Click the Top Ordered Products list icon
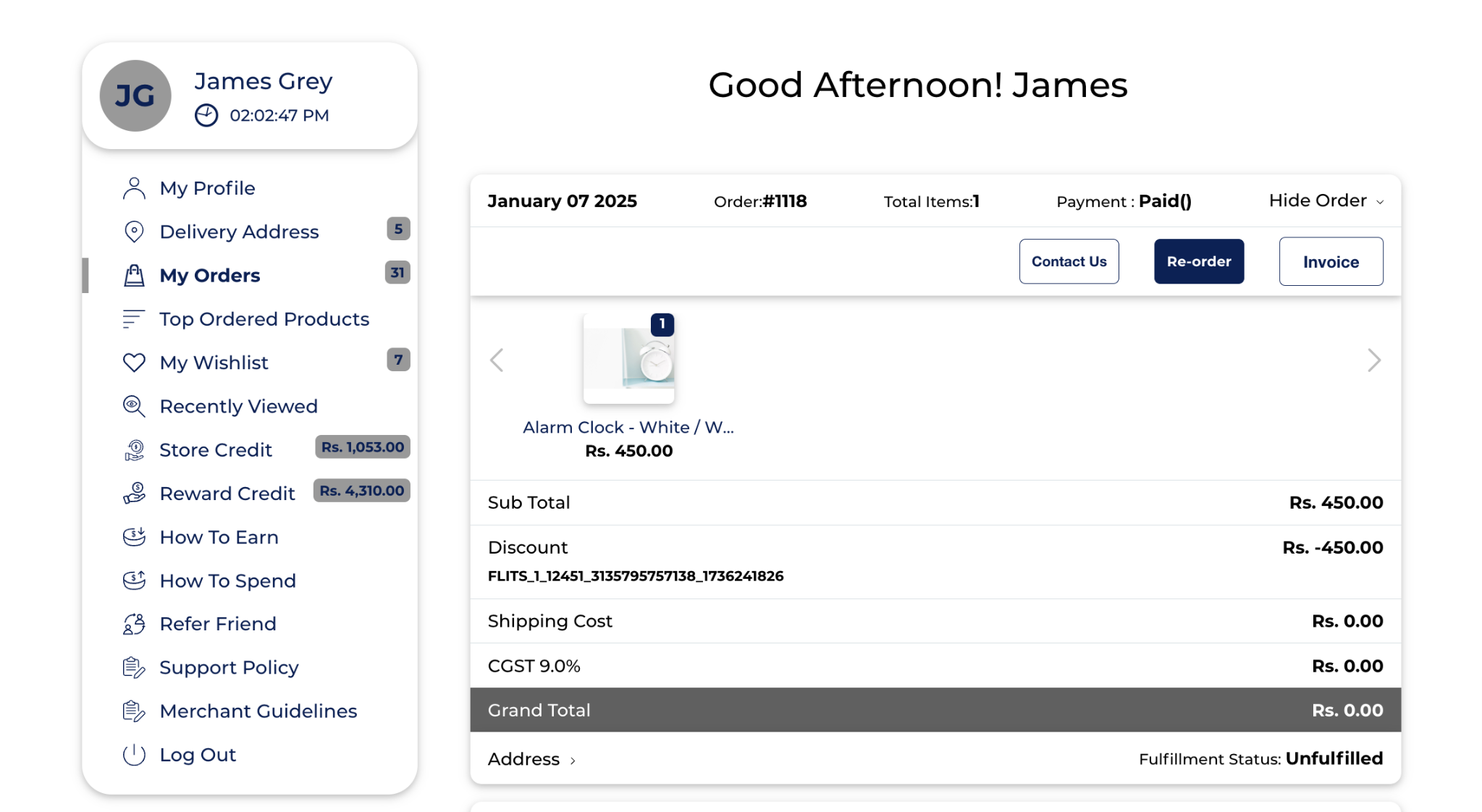 [134, 319]
